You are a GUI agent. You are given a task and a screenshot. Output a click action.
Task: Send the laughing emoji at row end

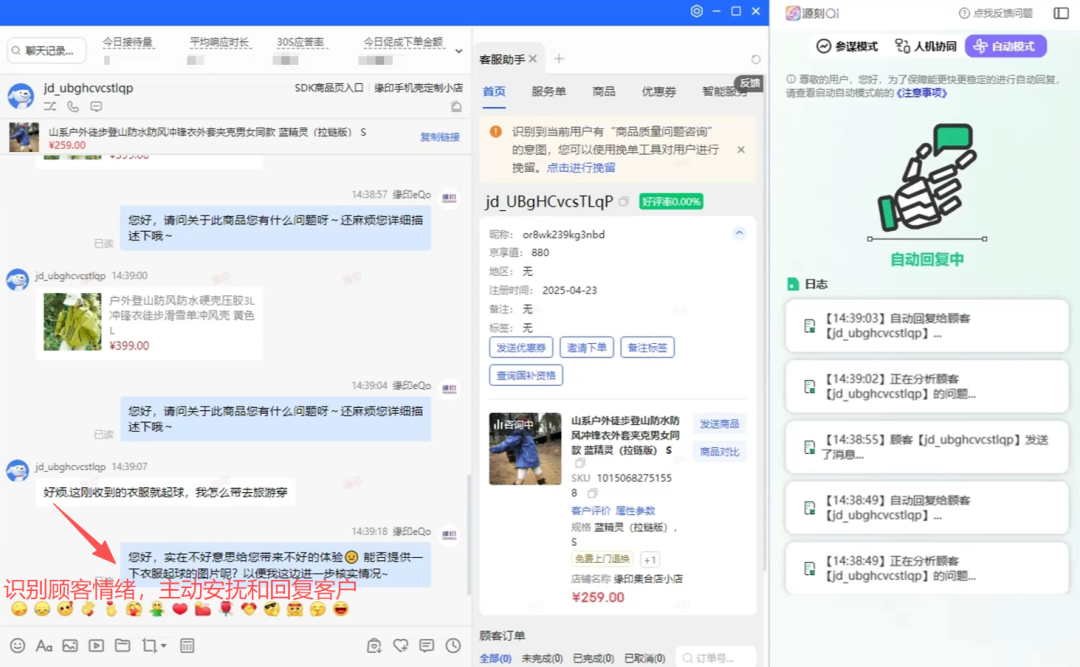click(x=341, y=609)
